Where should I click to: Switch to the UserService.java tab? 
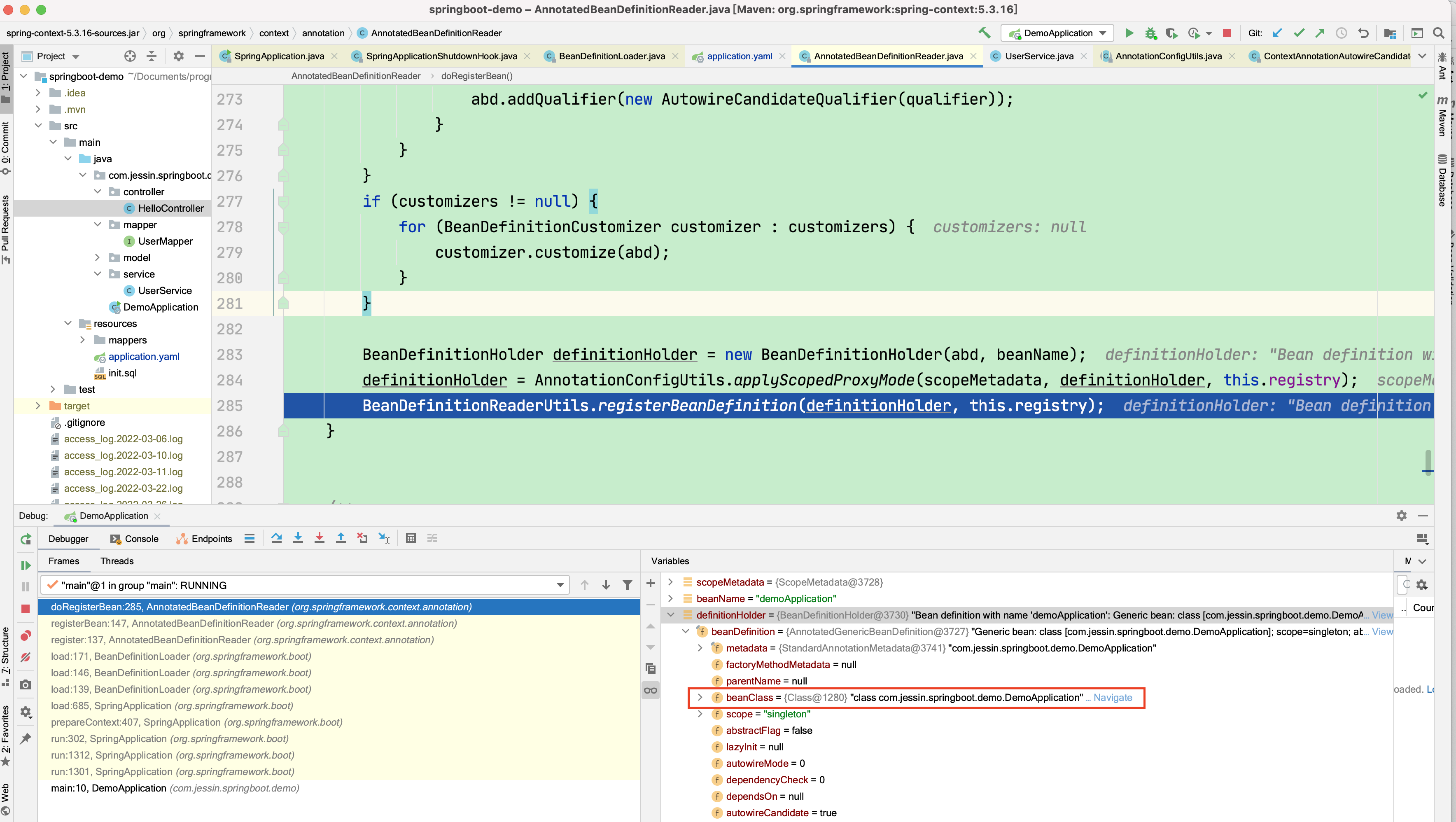[x=1039, y=56]
